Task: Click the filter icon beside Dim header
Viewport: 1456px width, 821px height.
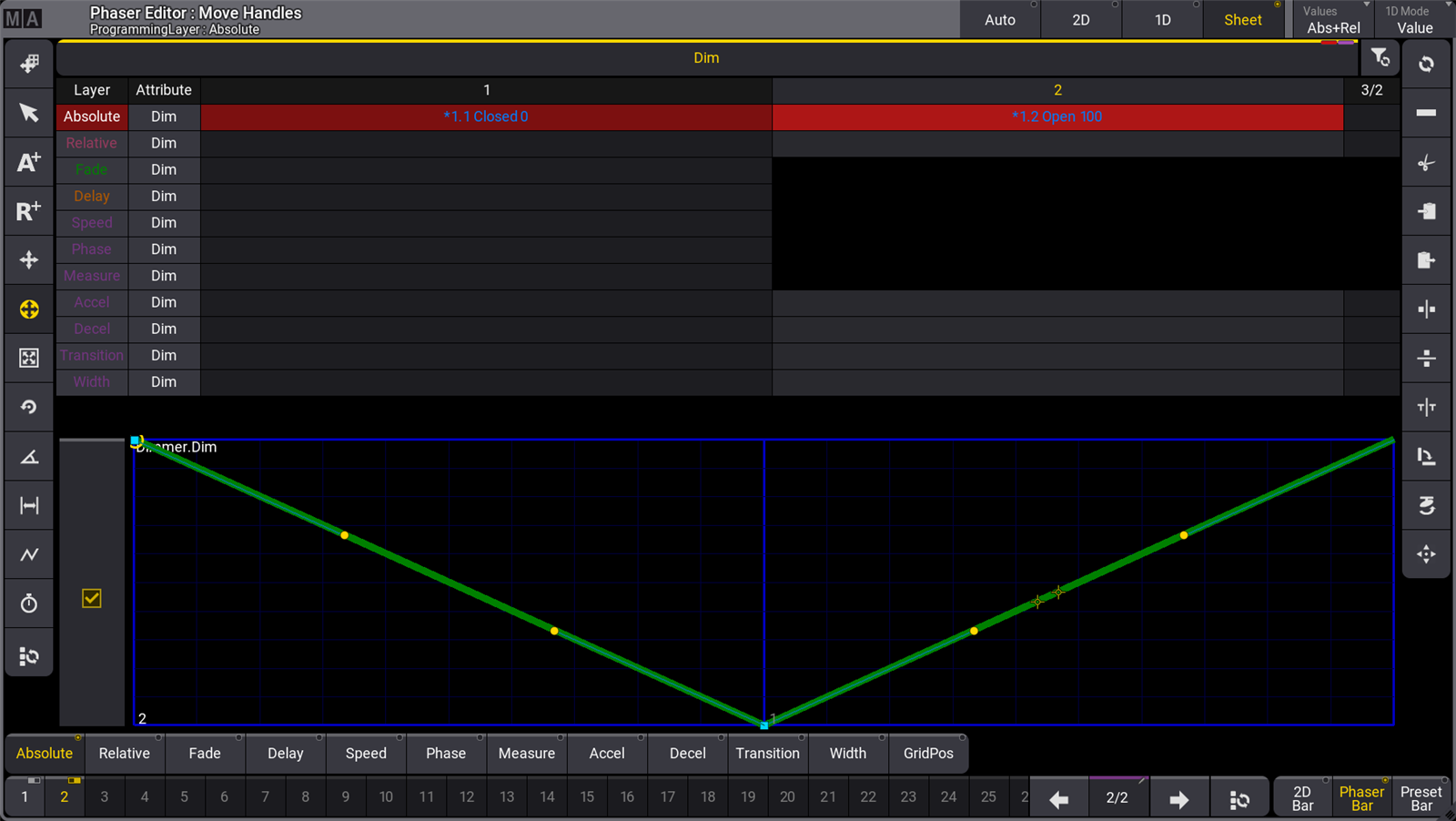Action: point(1380,58)
